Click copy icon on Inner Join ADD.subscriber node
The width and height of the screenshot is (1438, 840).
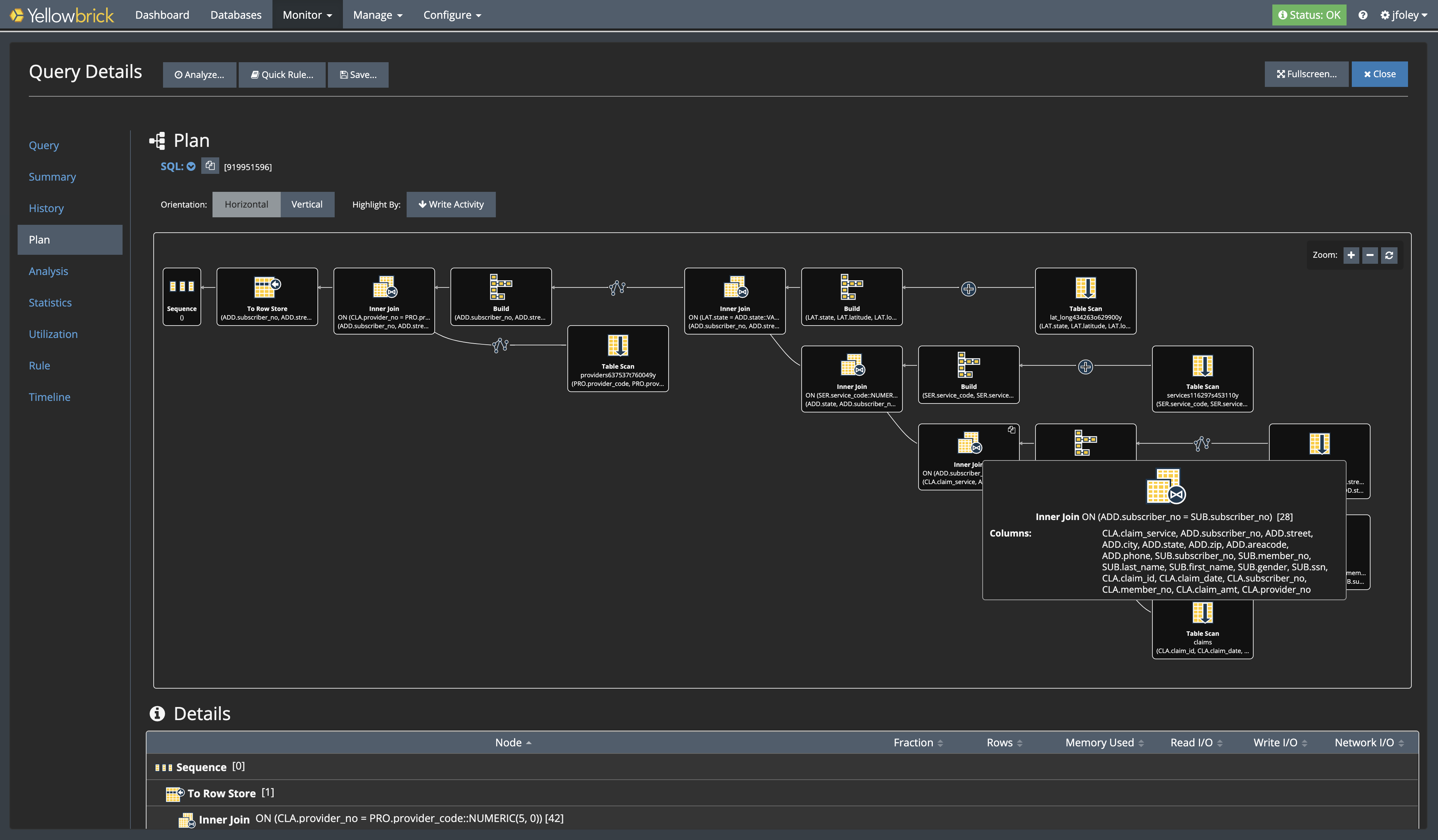[x=1011, y=430]
